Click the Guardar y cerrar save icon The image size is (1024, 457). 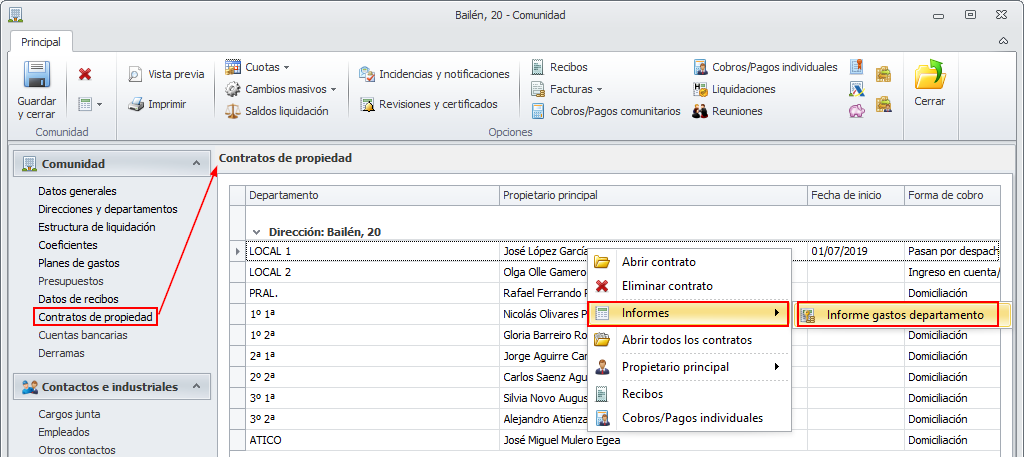tap(37, 76)
